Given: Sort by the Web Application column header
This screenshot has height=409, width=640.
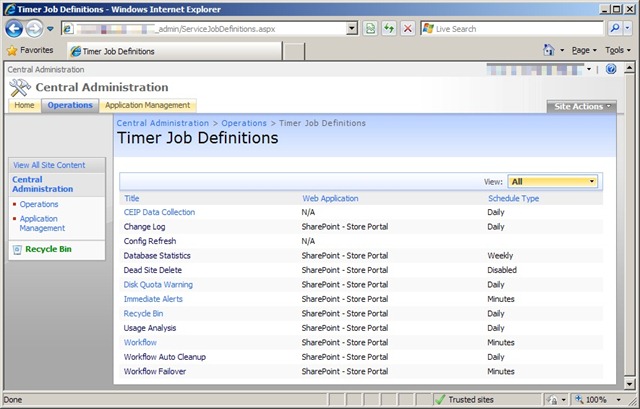Looking at the screenshot, I should click(x=330, y=198).
